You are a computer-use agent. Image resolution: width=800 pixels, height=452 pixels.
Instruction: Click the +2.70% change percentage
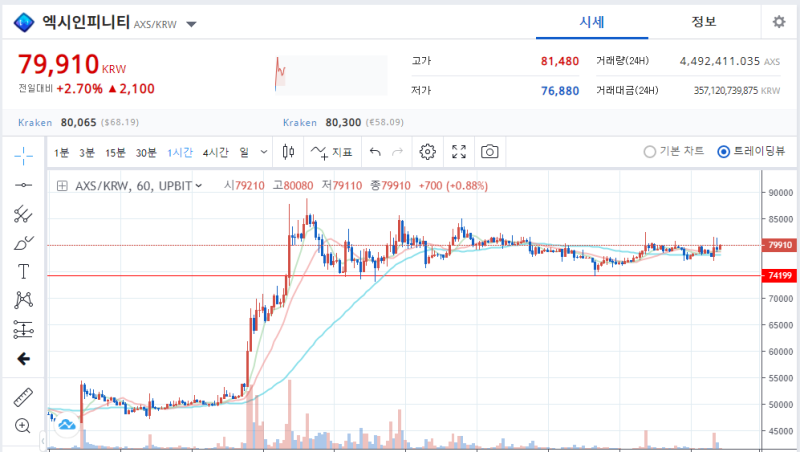80,89
